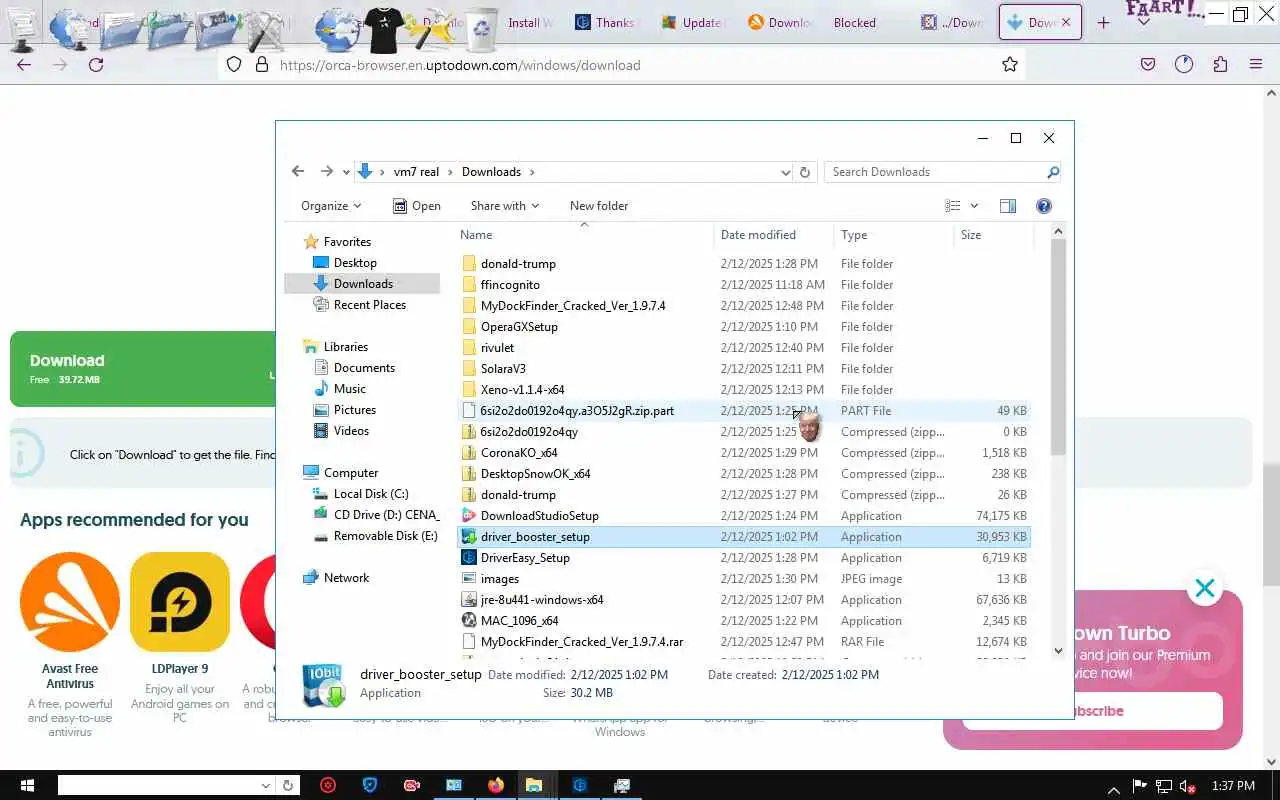Screen dimensions: 1280x800
Task: Click the Explorer back arrow
Action: [297, 172]
